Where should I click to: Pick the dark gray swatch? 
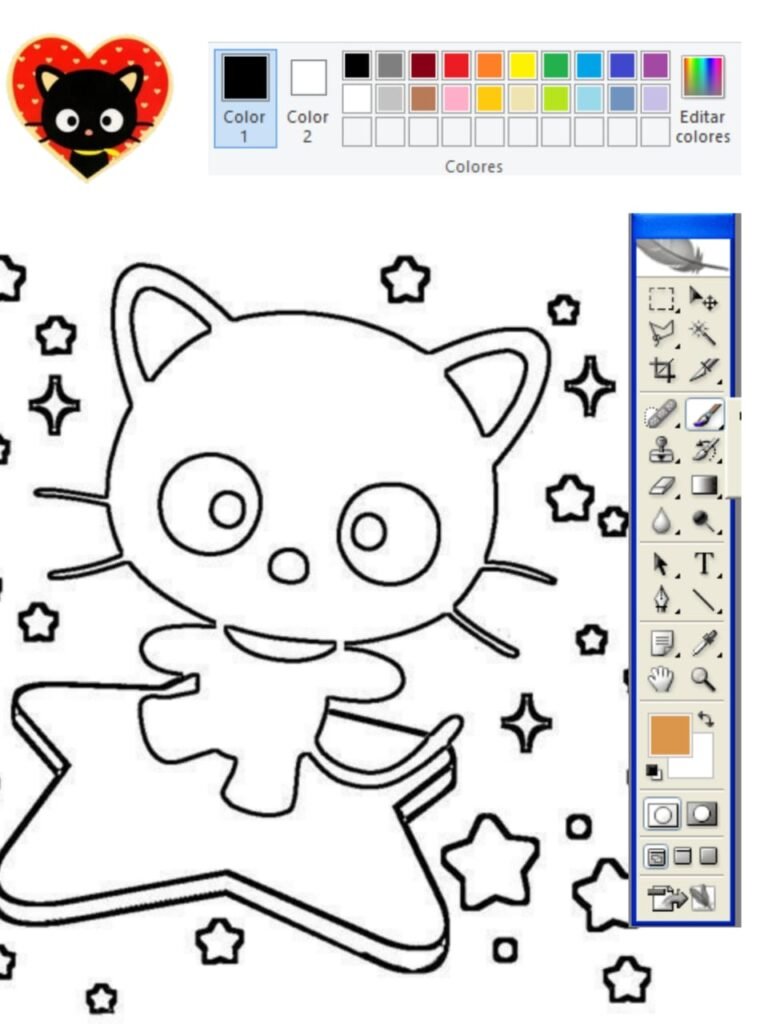pos(390,65)
